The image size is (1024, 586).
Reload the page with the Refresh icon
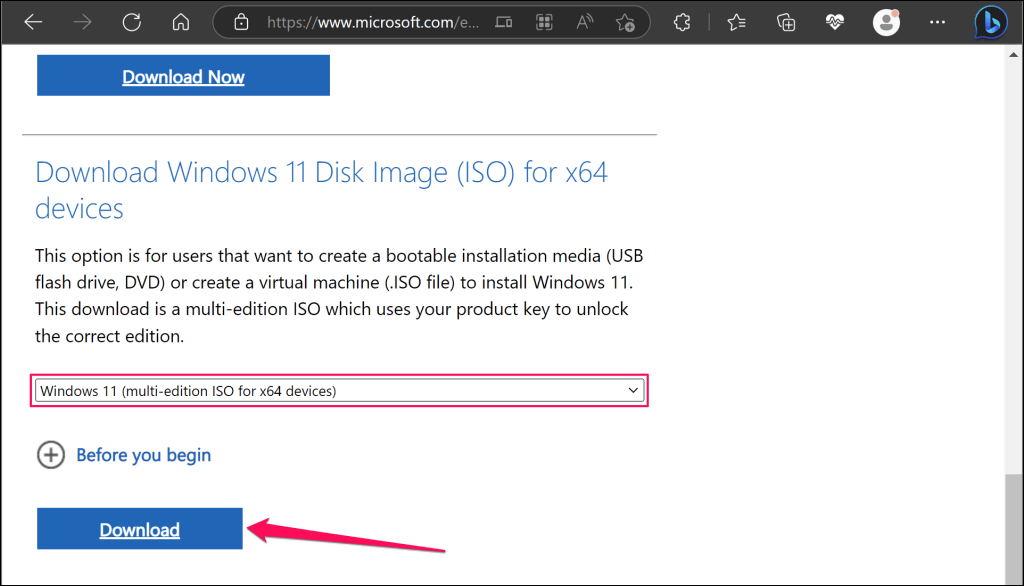point(131,22)
